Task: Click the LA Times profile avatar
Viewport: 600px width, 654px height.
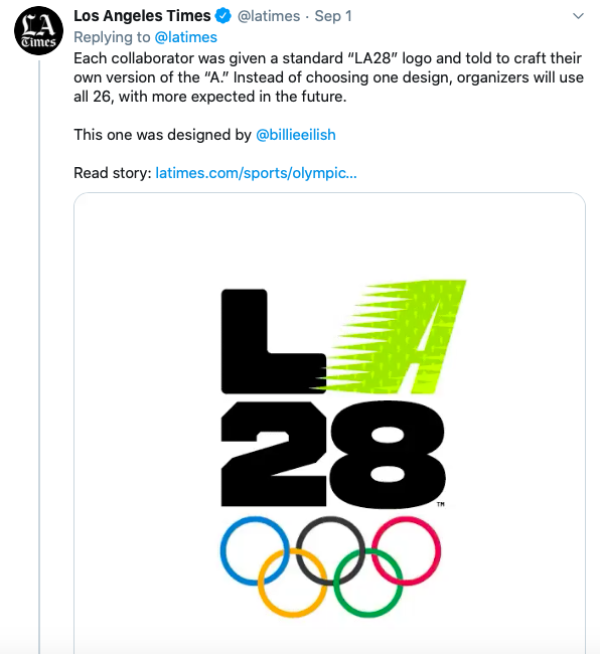Action: coord(39,30)
